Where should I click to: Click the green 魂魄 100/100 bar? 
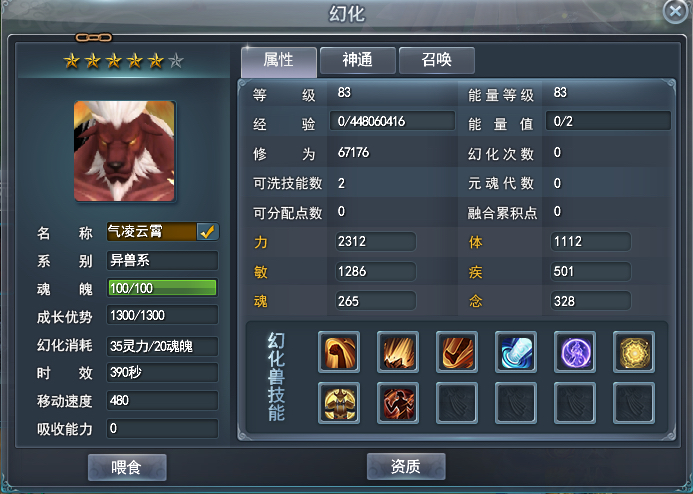(162, 288)
